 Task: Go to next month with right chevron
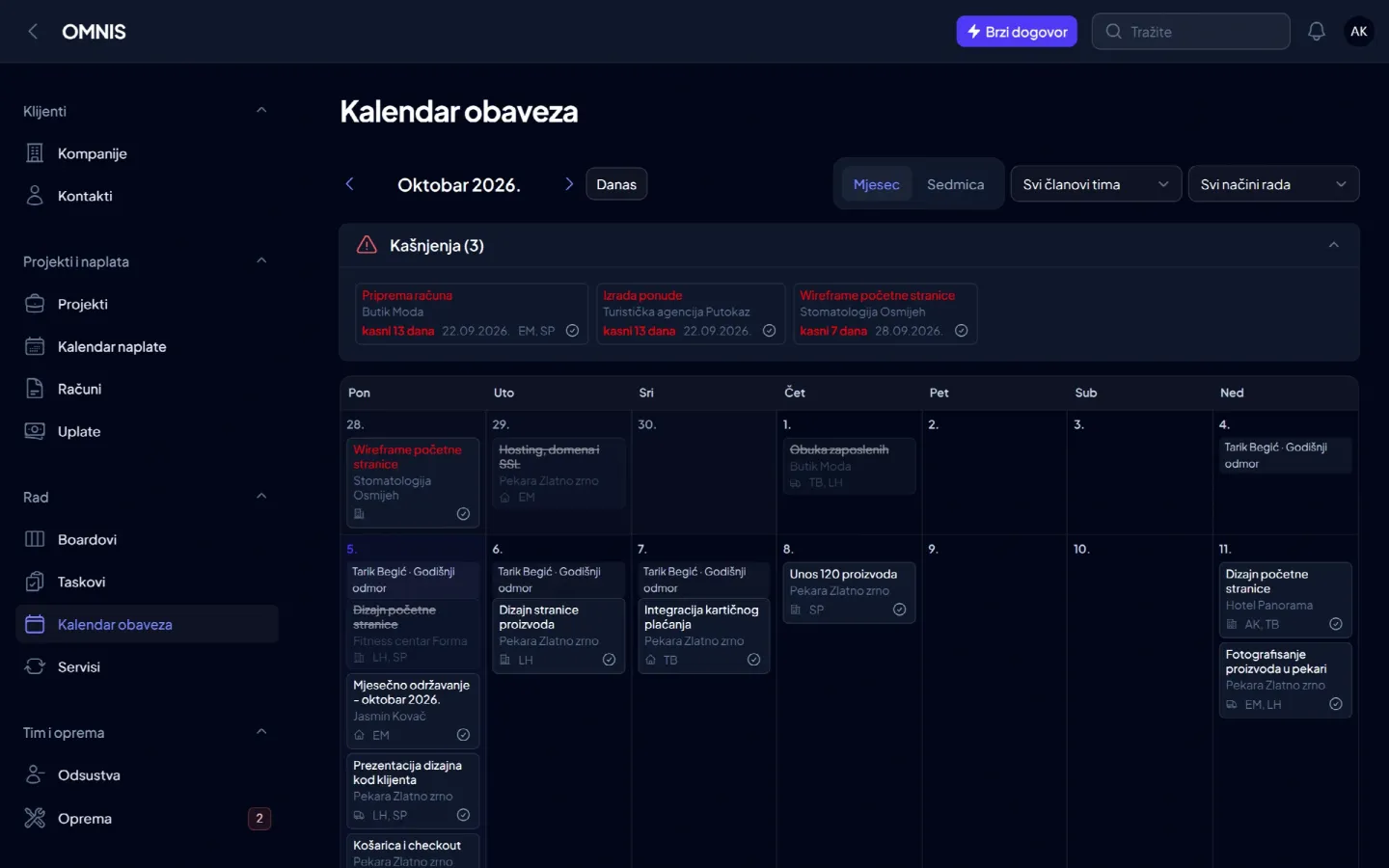tap(569, 184)
